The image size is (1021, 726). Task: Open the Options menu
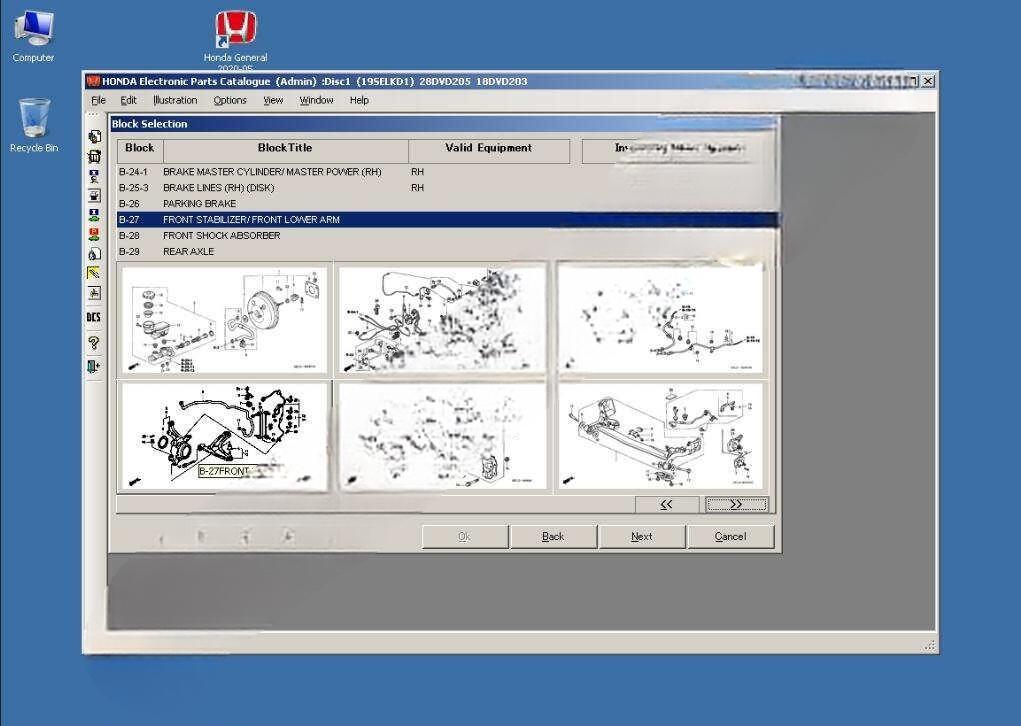[x=230, y=100]
